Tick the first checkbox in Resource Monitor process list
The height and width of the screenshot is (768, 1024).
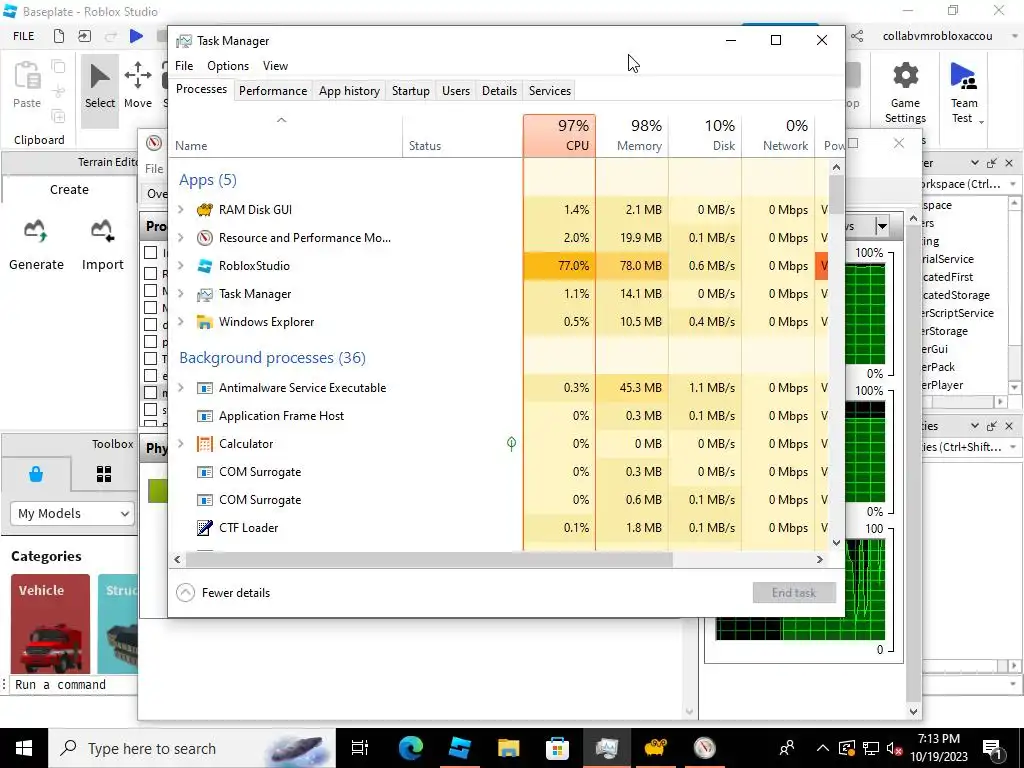[x=150, y=252]
